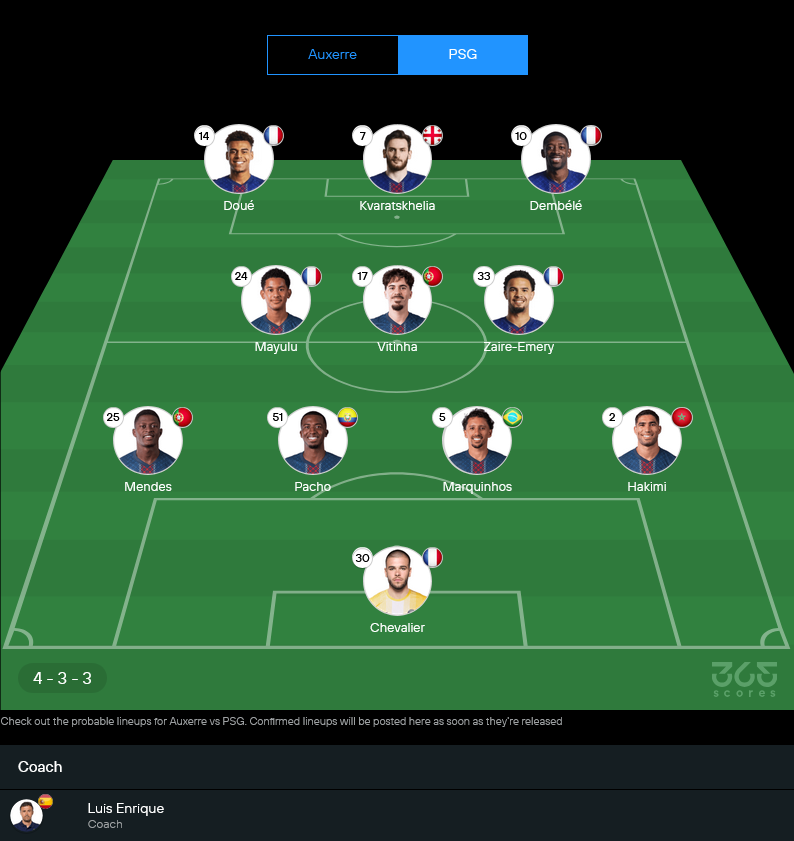This screenshot has width=794, height=841.
Task: Open Mayulu's player avatar
Action: [276, 300]
